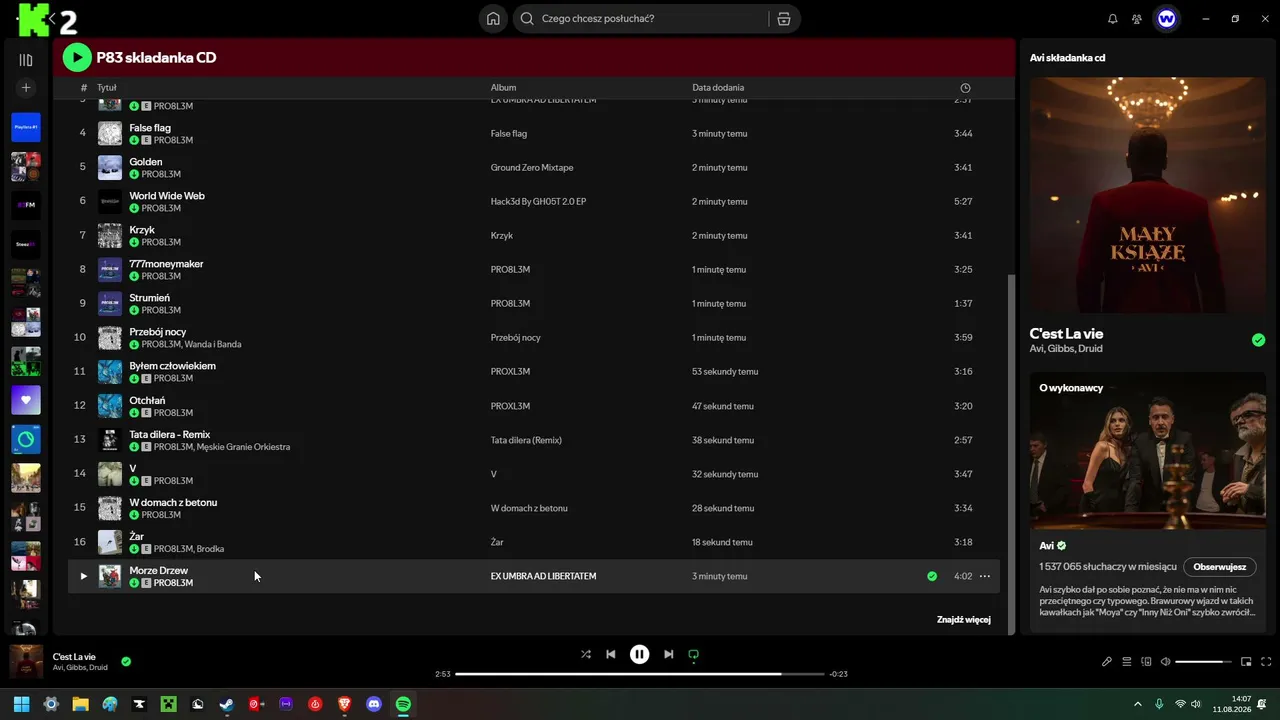Open now playing bar album thumbnail
Viewport: 1280px width, 720px height.
click(26, 661)
